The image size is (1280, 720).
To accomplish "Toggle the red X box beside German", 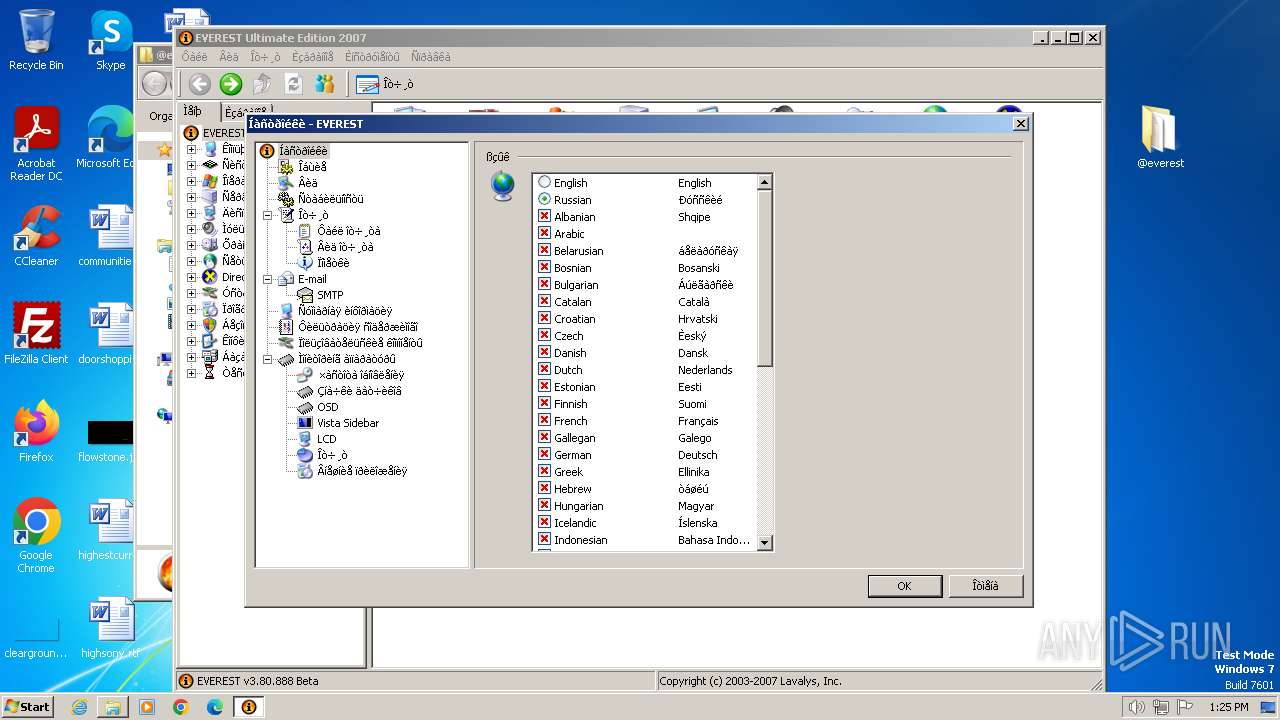I will point(544,454).
